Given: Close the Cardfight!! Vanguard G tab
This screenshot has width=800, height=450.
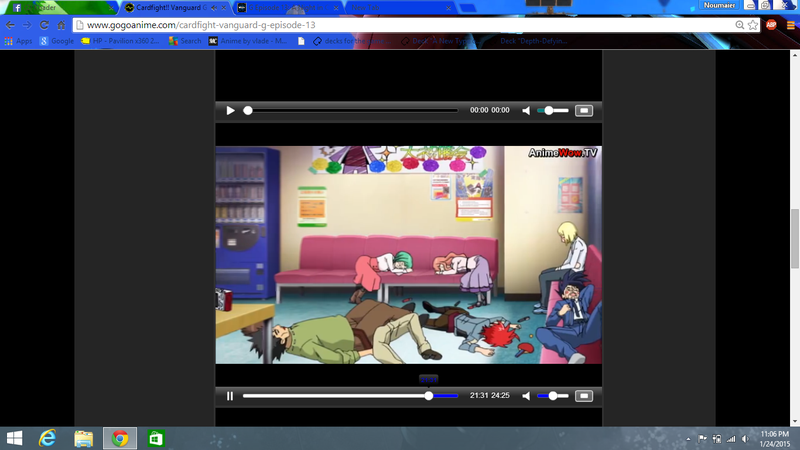Looking at the screenshot, I should 223,8.
